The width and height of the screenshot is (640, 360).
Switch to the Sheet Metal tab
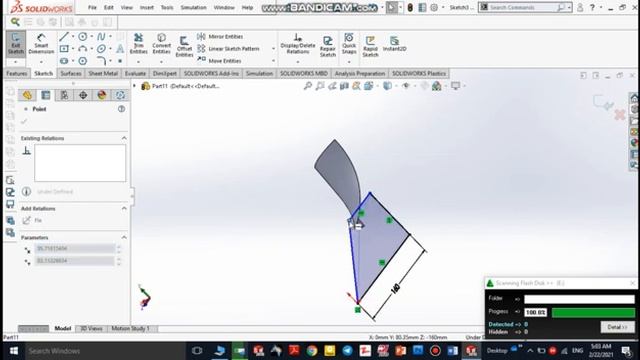tap(103, 73)
